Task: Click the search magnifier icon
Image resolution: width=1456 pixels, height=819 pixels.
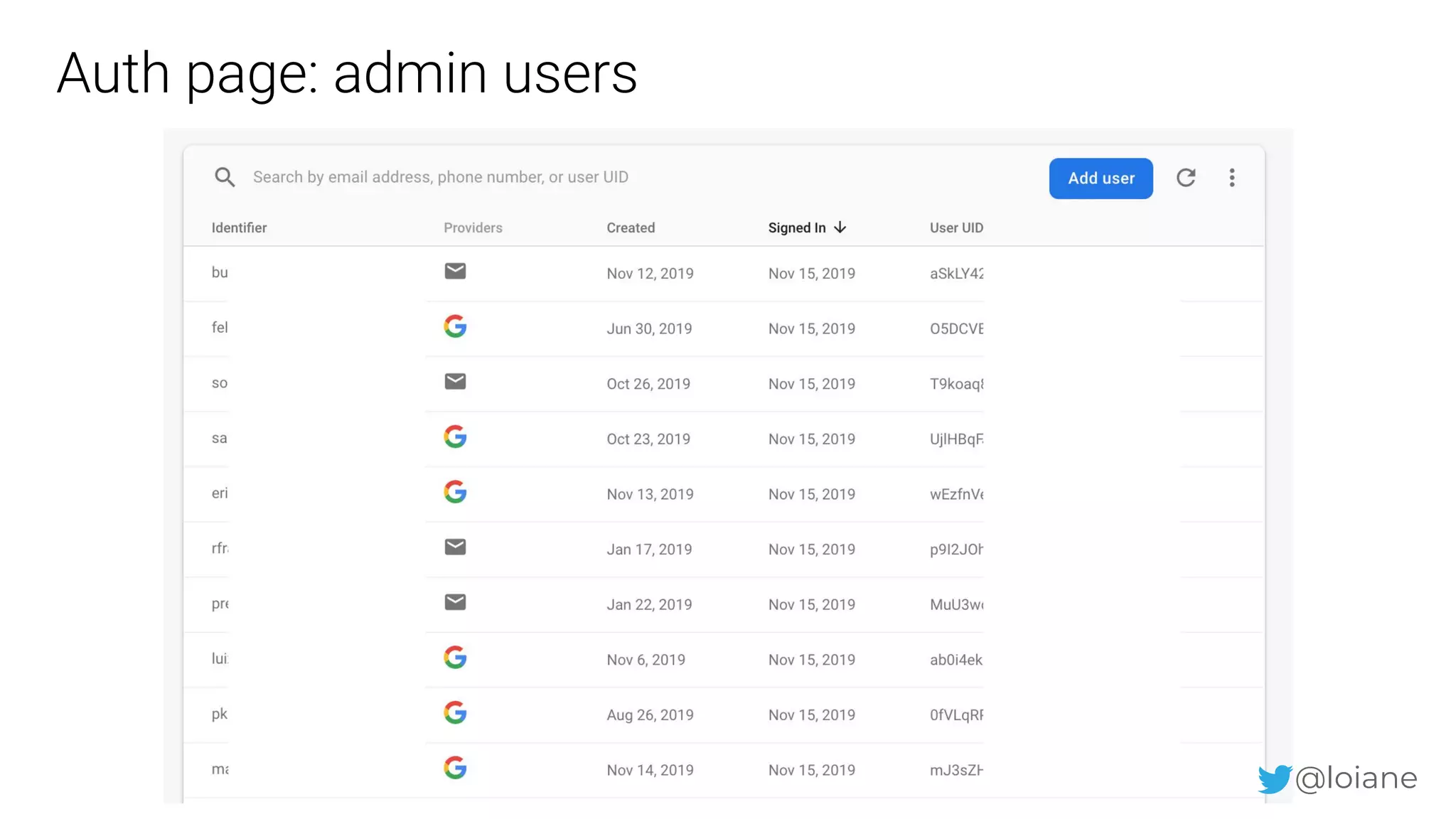Action: pos(225,177)
